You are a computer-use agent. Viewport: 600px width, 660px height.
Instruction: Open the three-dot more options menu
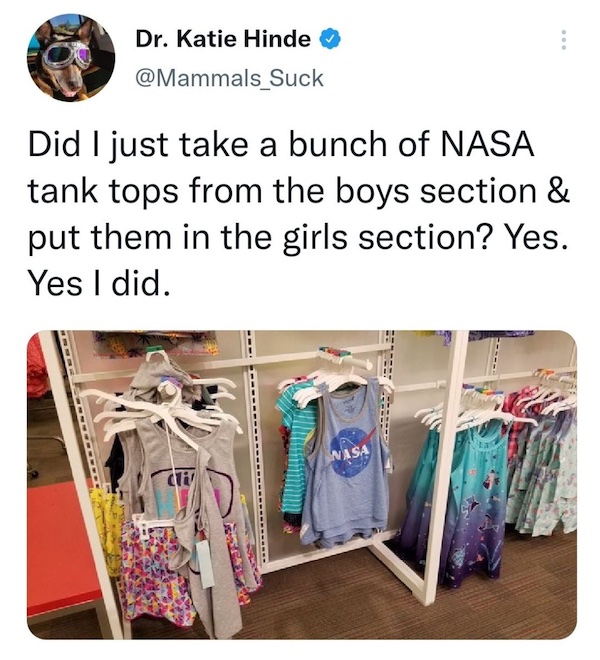tap(564, 40)
